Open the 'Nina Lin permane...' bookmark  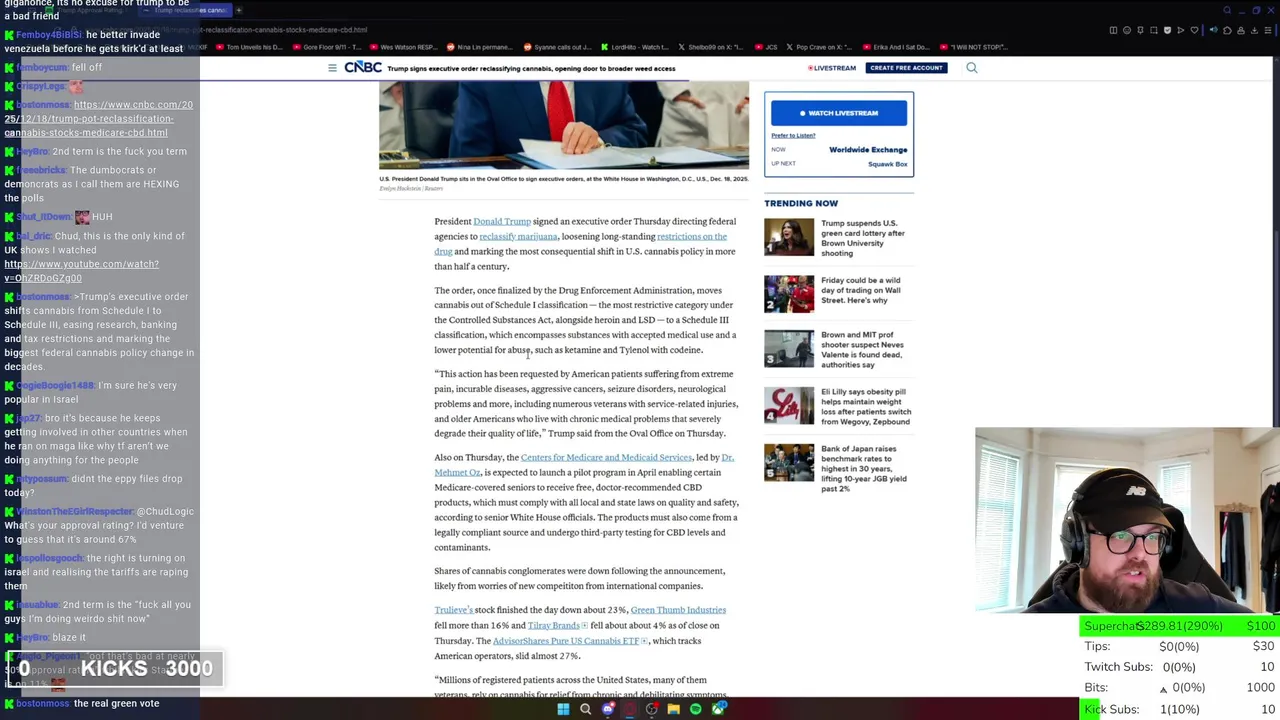pos(480,47)
